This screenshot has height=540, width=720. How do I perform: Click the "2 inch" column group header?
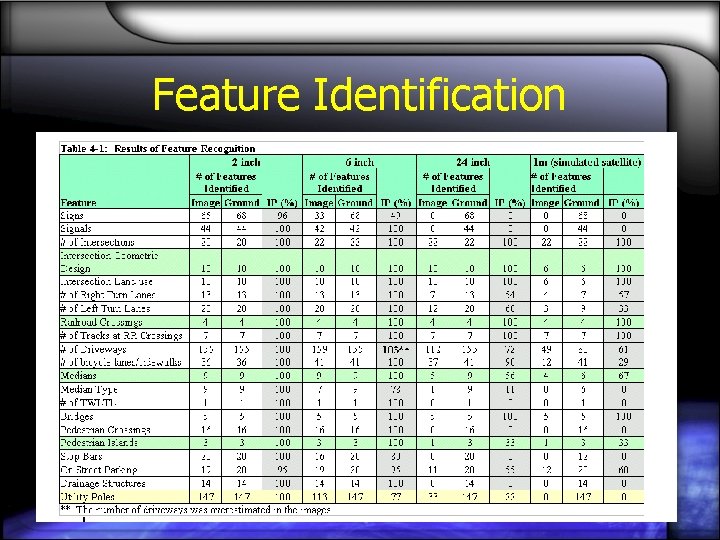pyautogui.click(x=246, y=162)
